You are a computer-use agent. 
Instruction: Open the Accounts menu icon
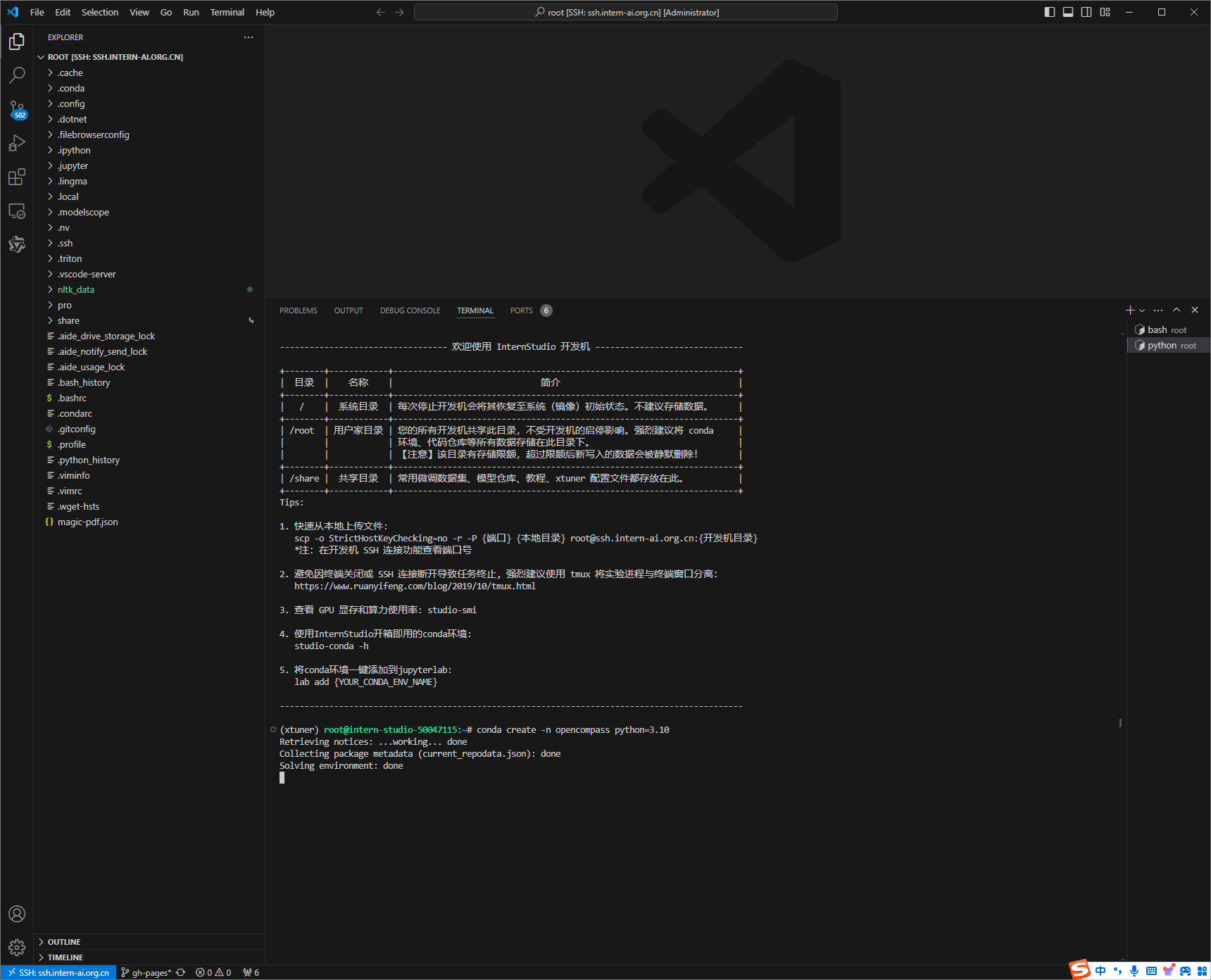(17, 914)
